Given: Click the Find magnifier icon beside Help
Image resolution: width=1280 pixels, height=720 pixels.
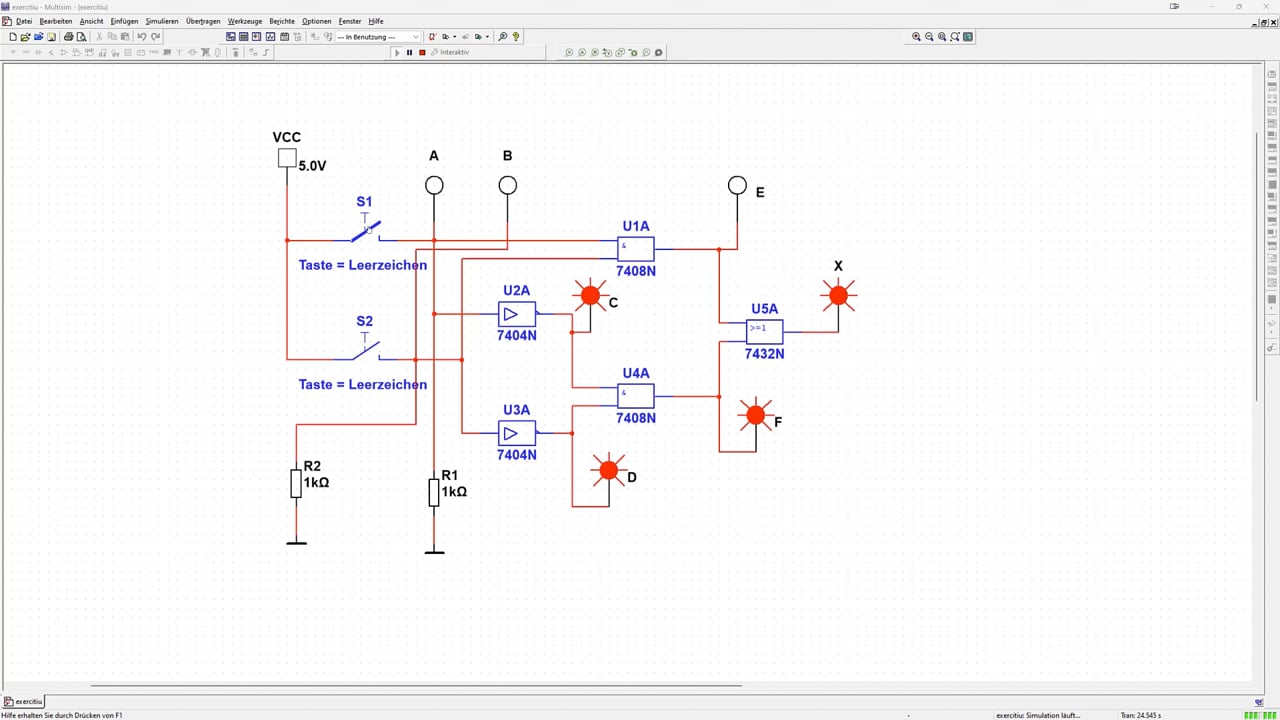Looking at the screenshot, I should (x=503, y=37).
